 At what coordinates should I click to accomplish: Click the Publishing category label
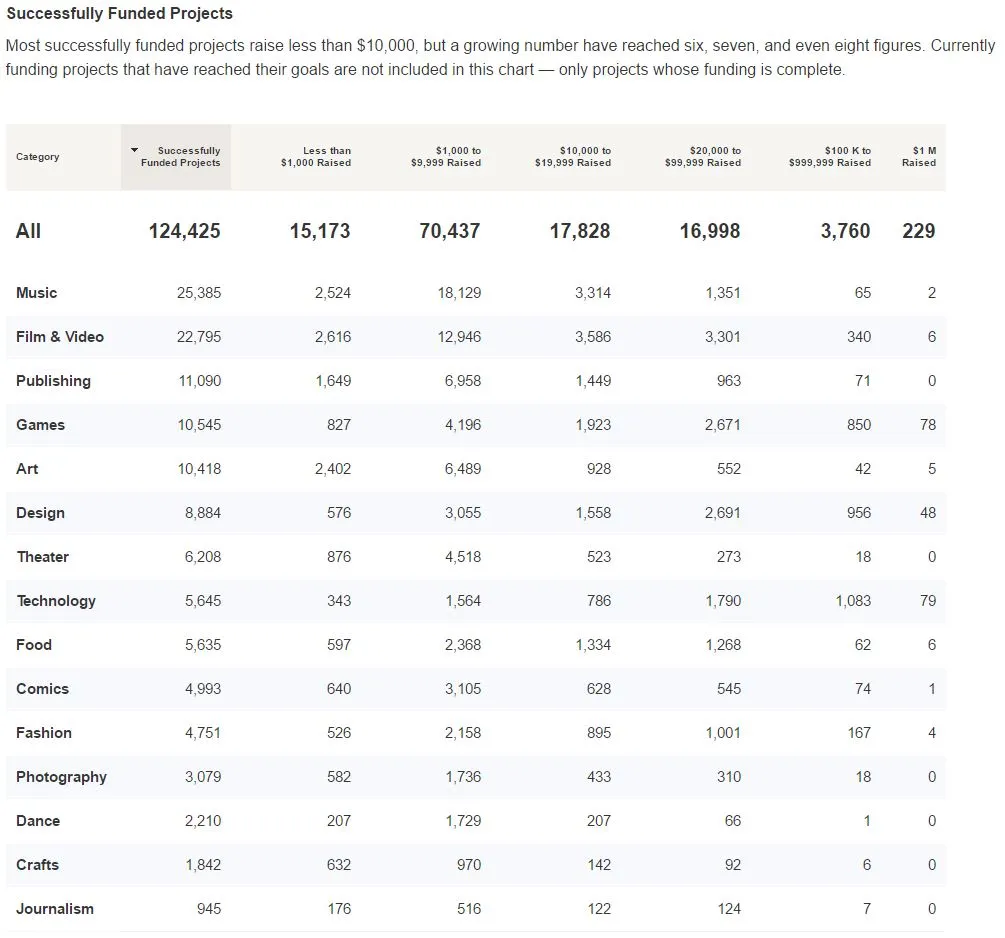(x=53, y=381)
